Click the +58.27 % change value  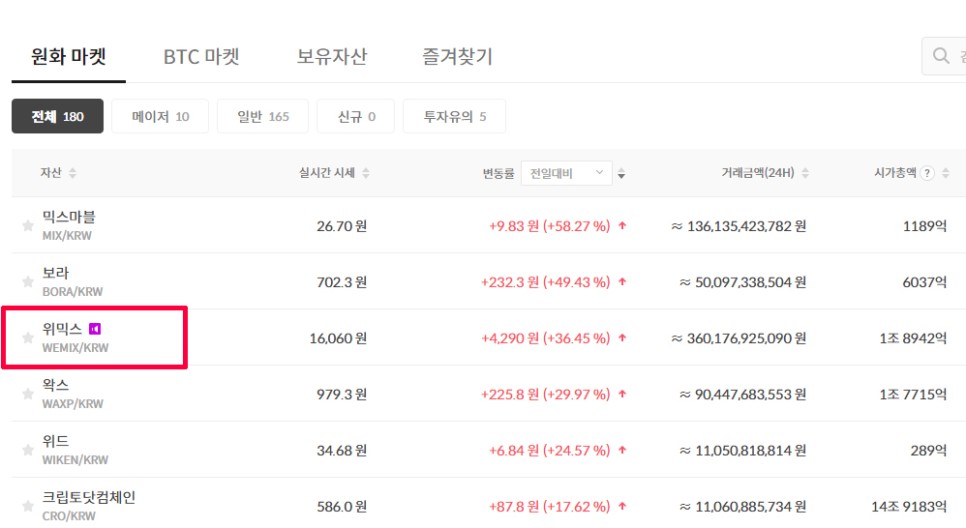coord(576,226)
